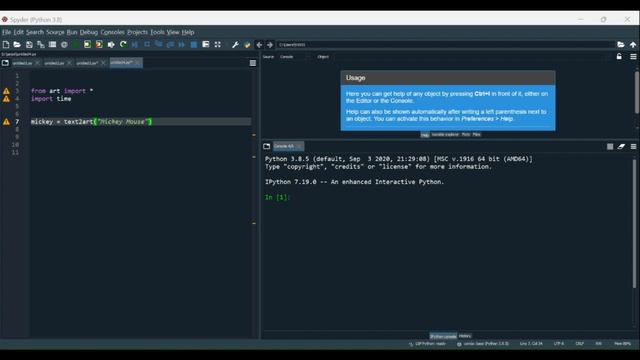Toggle the Help pane lock icon
This screenshot has height=360, width=640.
(x=619, y=57)
